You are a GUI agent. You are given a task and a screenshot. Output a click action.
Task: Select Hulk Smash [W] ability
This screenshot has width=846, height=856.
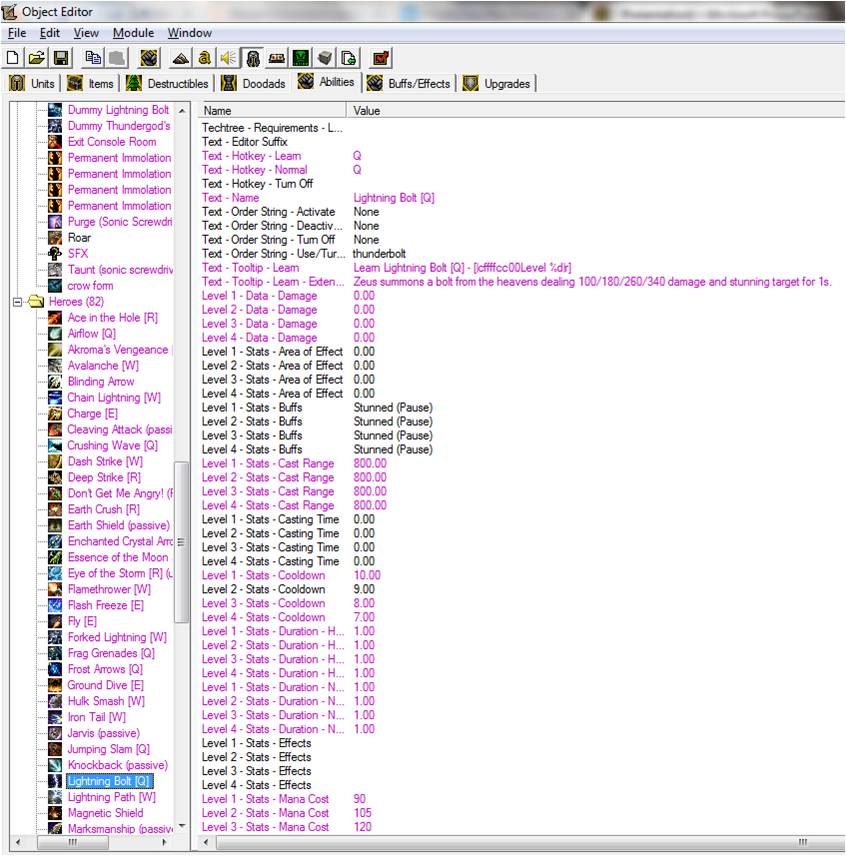tap(106, 701)
